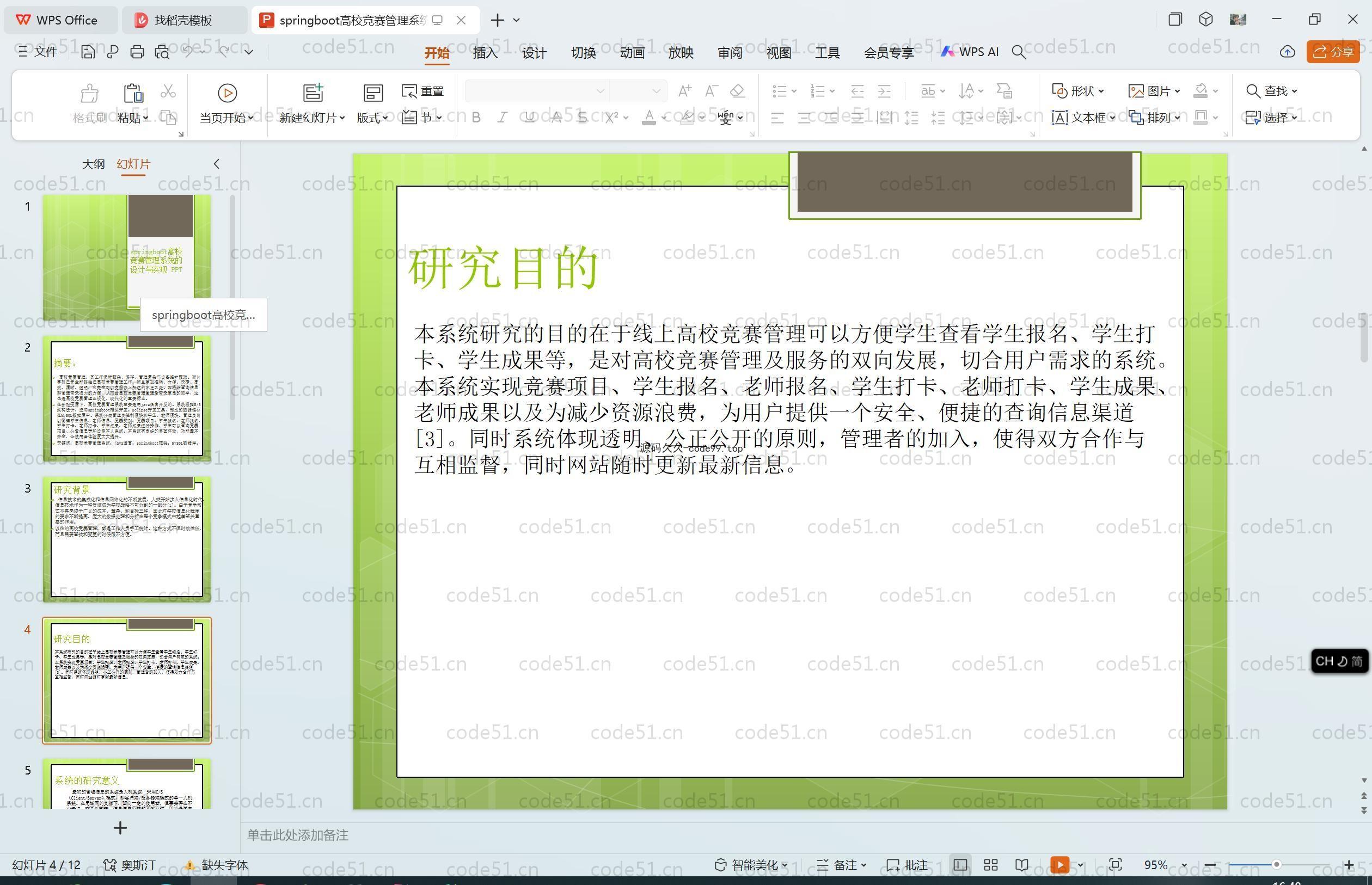1372x885 pixels.
Task: Click the Redo arrow icon
Action: pos(224,52)
